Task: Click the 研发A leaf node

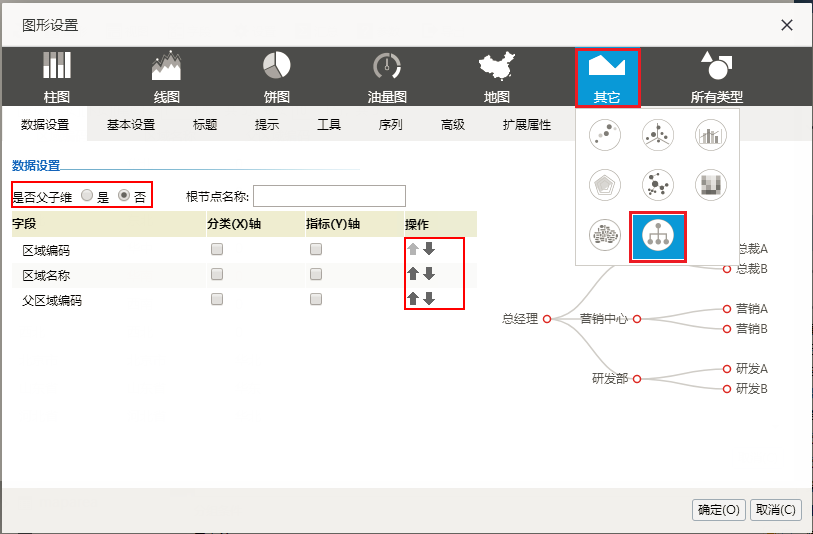Action: [727, 369]
